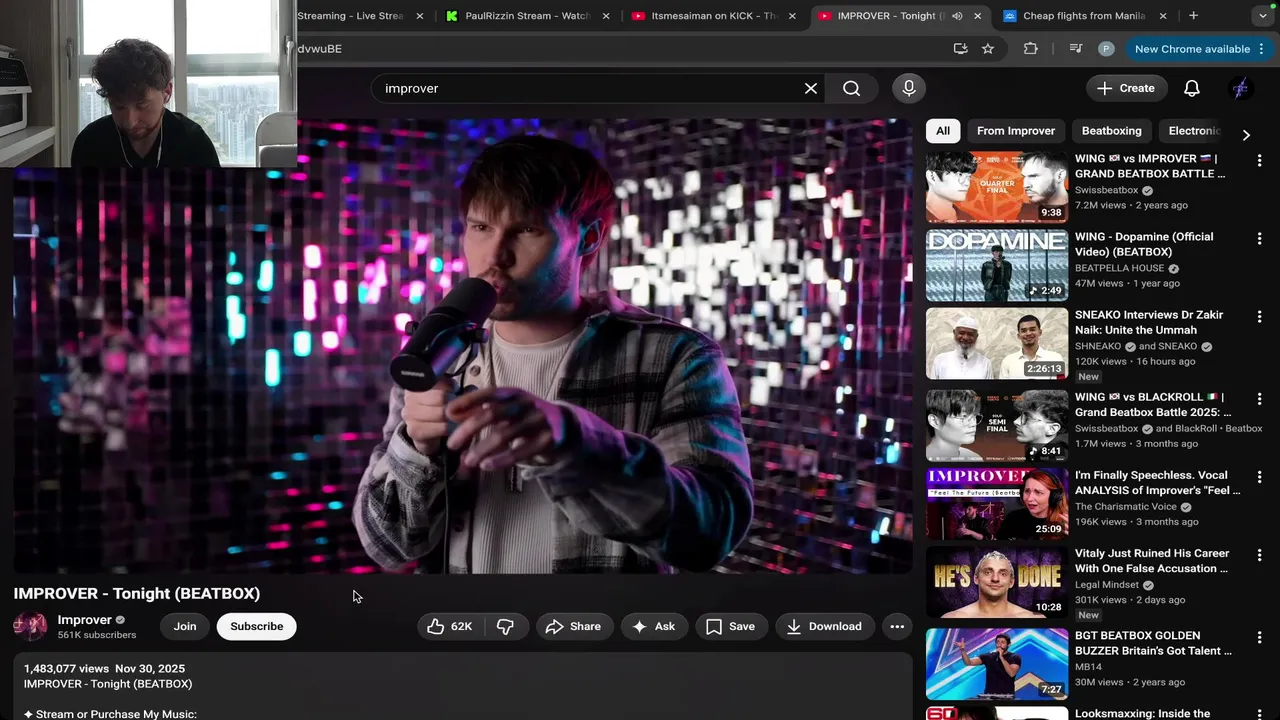Open SNEAKO Dr Zakir Naik thumbnail

(996, 343)
